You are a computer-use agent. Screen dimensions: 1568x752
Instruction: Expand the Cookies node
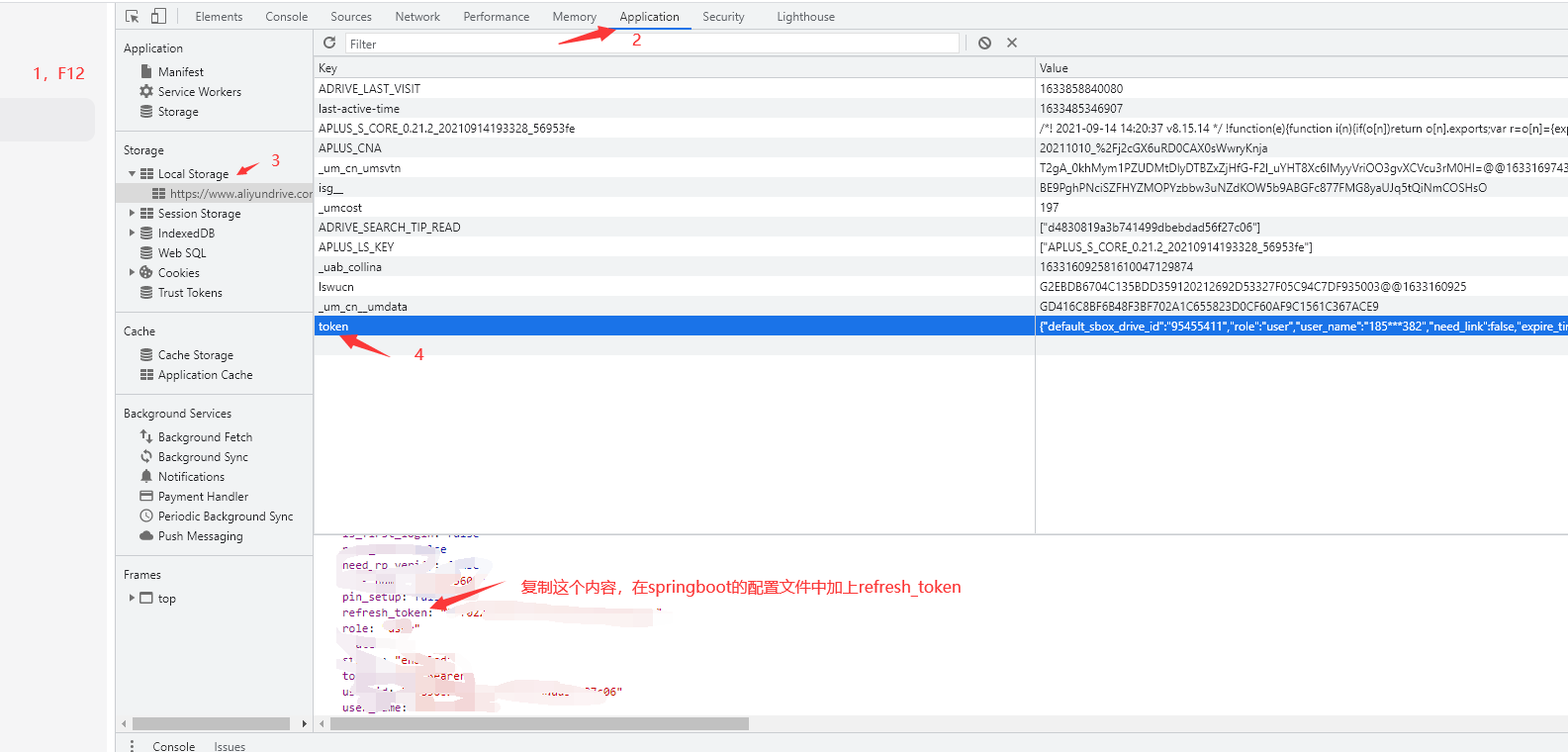[132, 273]
